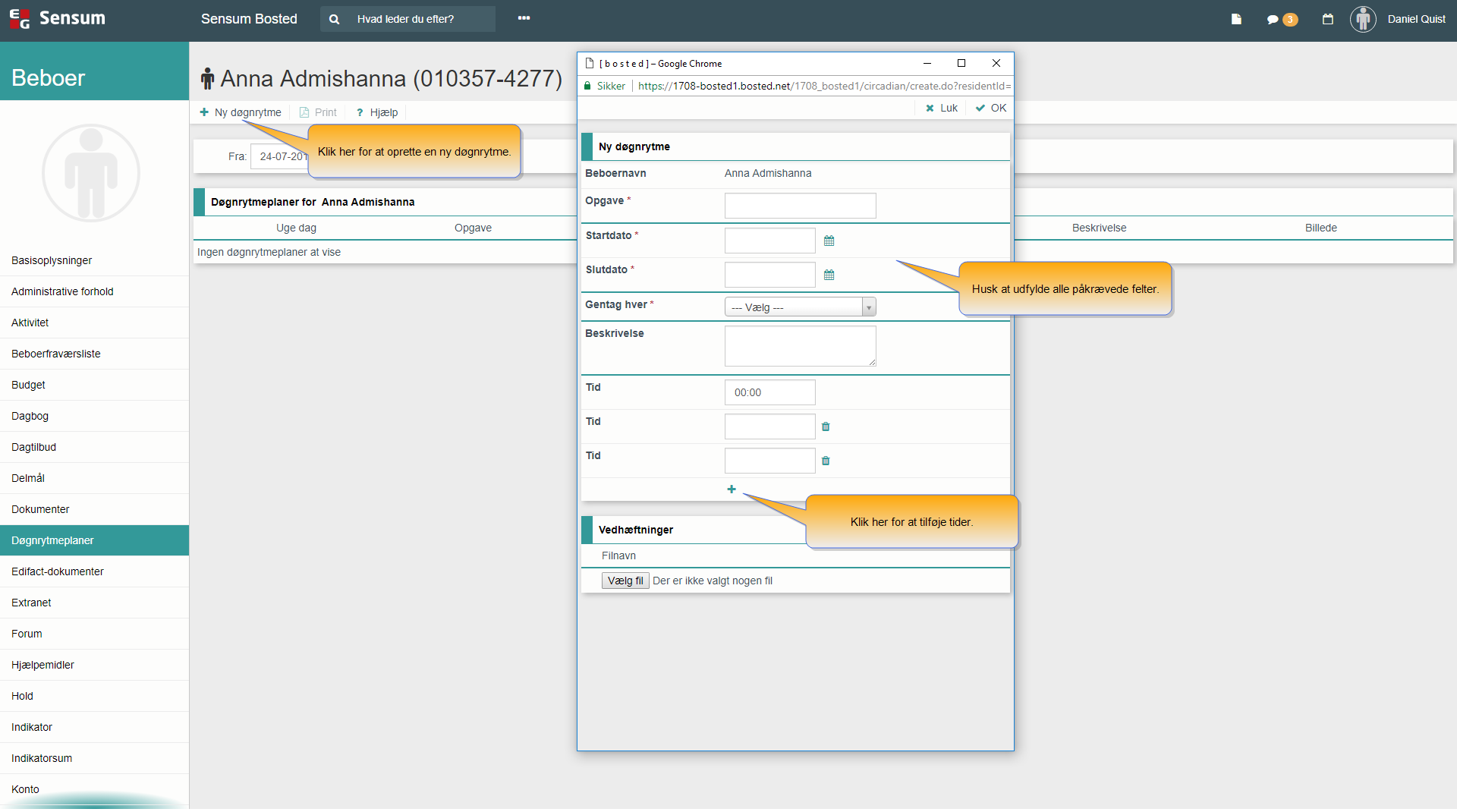Maximize the bosted Chrome popup window
1457x812 pixels.
point(961,63)
